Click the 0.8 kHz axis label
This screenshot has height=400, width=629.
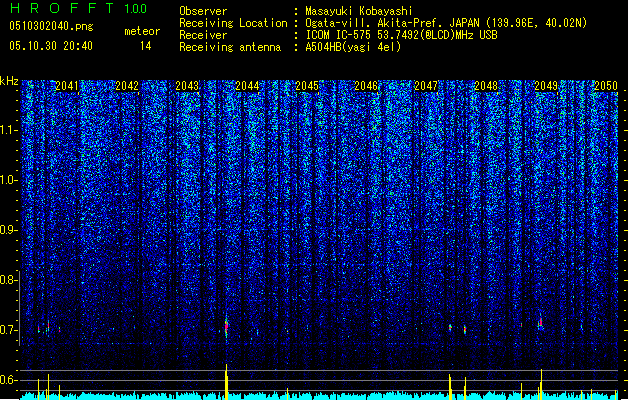(8, 280)
